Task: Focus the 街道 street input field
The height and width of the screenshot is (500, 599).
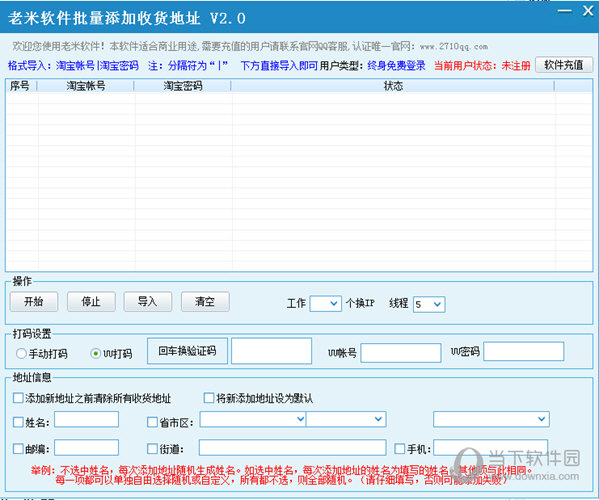Action: pos(292,448)
